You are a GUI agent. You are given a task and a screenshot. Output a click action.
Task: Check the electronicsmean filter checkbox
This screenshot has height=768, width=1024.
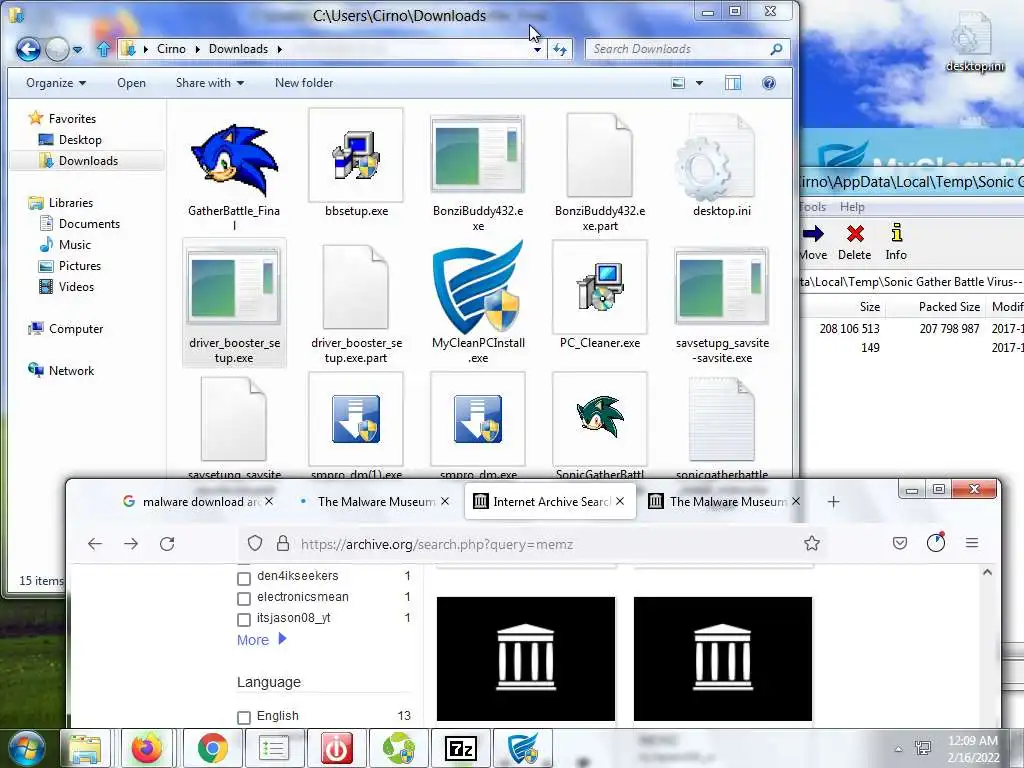(244, 598)
